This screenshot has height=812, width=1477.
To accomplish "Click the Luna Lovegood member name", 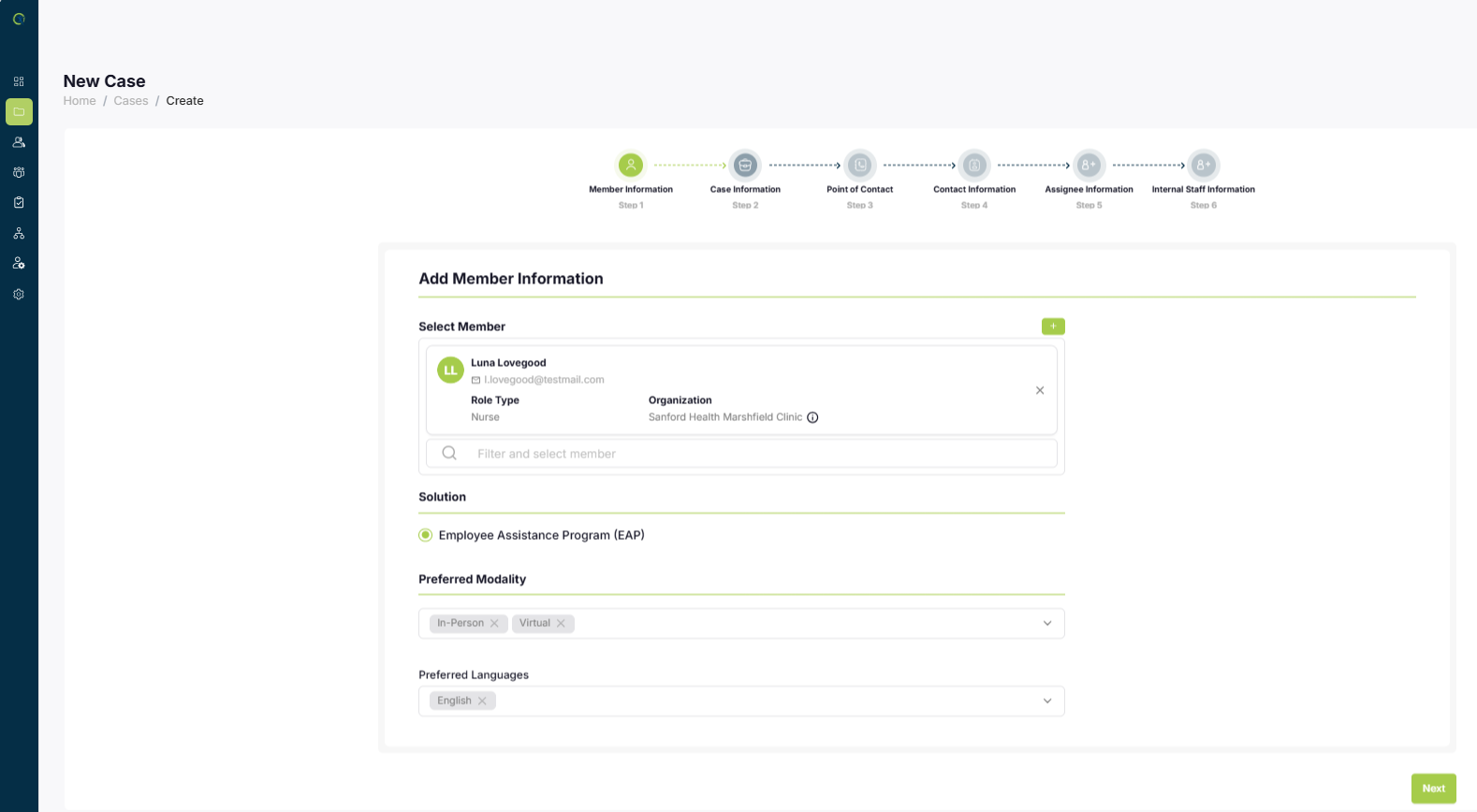I will click(x=508, y=363).
